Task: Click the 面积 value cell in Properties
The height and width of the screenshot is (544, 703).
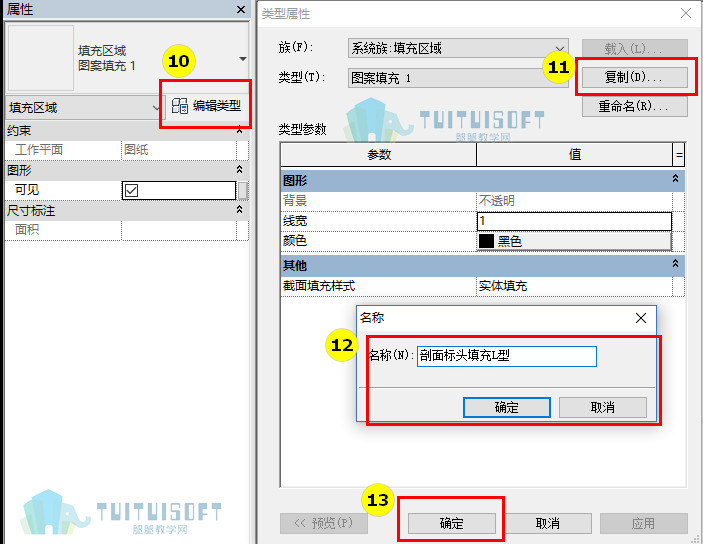Action: [179, 230]
